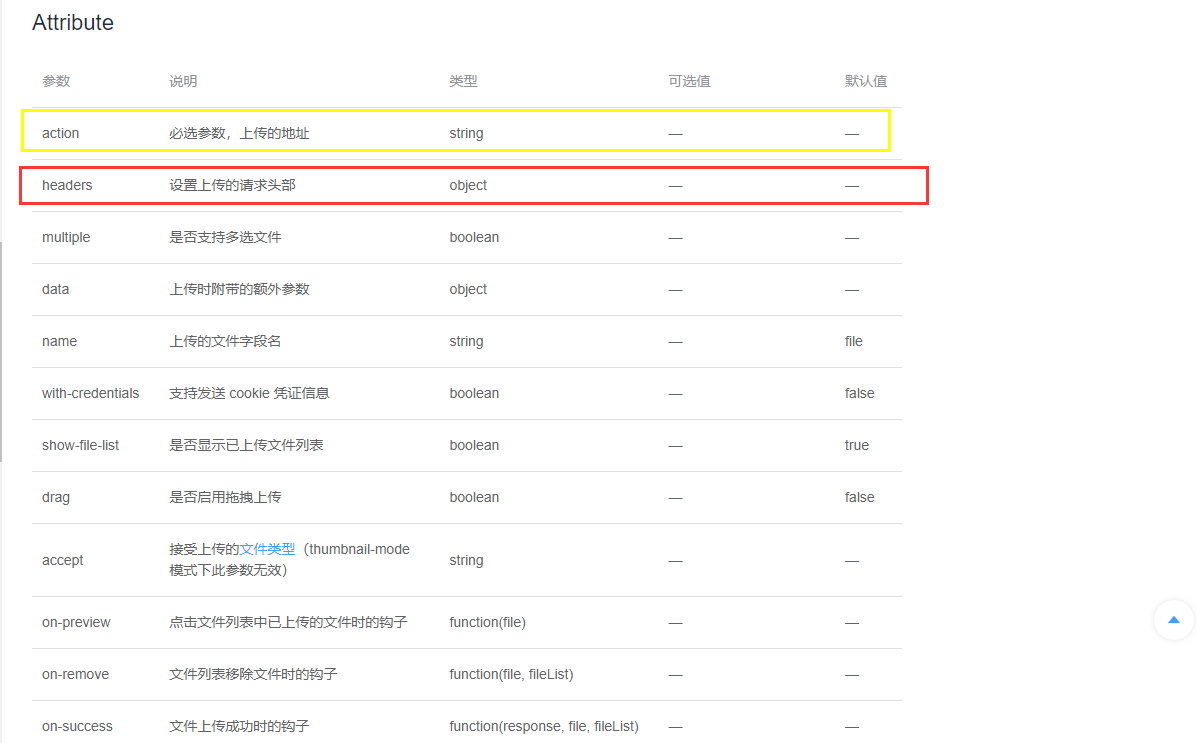Click the Attribute section heading
The image size is (1199, 743).
73,22
